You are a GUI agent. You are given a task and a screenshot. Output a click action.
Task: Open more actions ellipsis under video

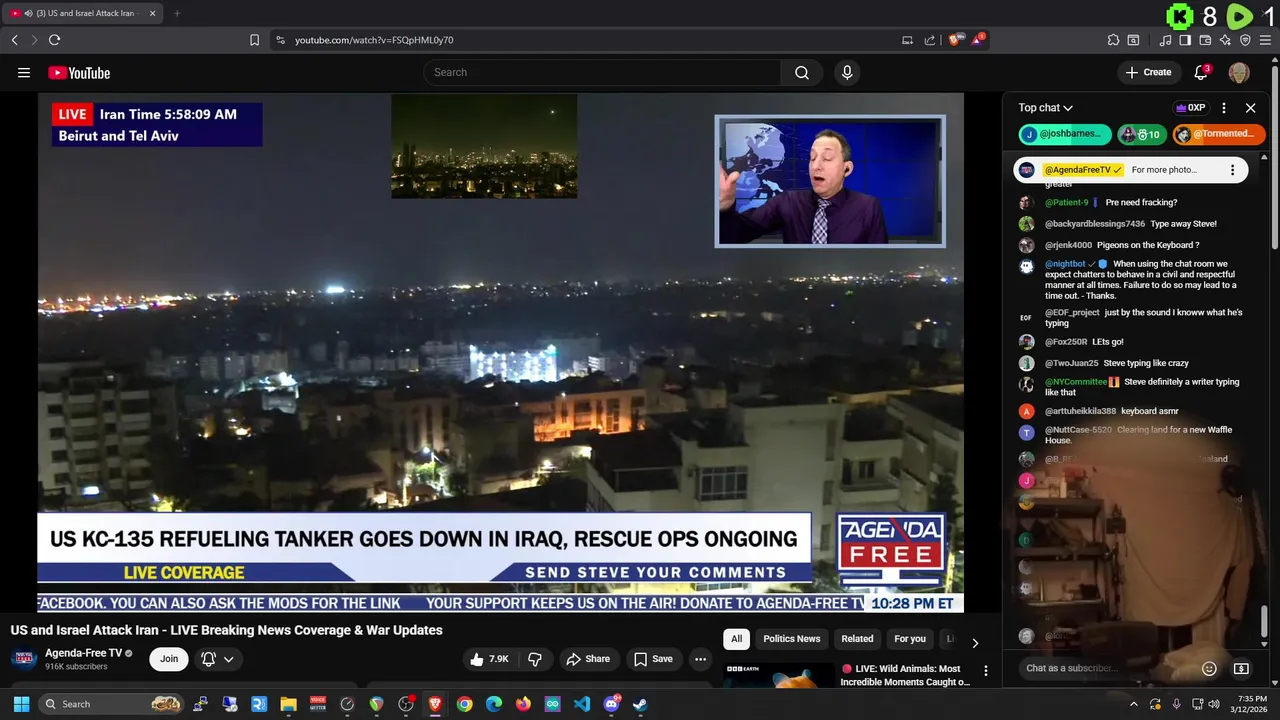700,659
